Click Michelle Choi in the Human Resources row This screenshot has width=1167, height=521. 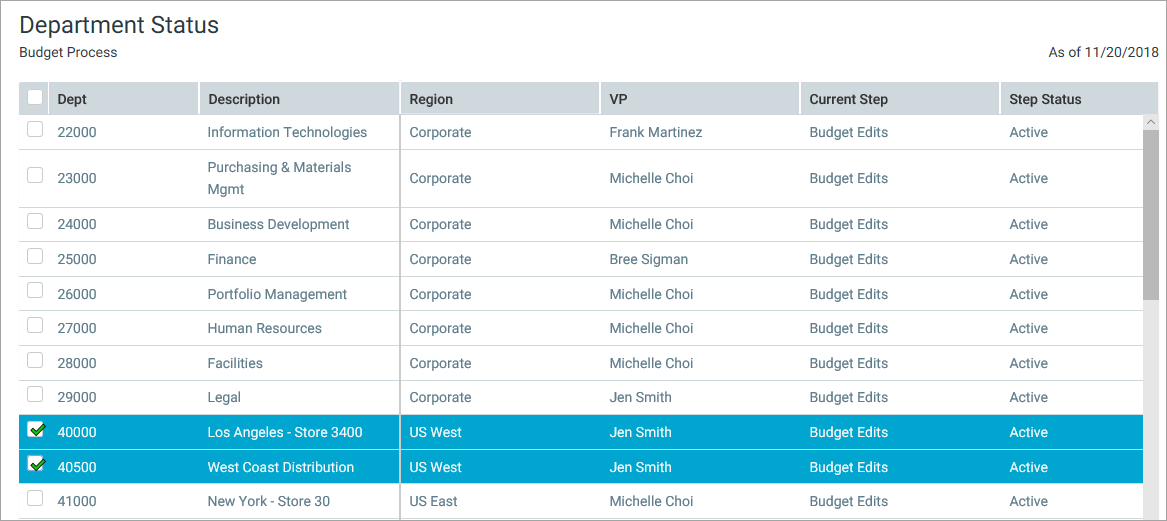[651, 328]
